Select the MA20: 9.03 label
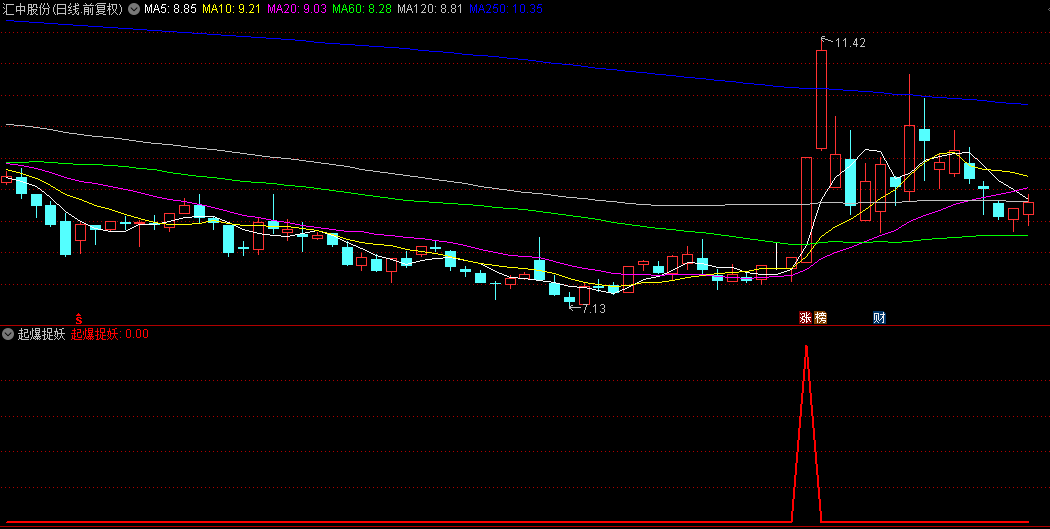This screenshot has height=529, width=1050. (296, 9)
